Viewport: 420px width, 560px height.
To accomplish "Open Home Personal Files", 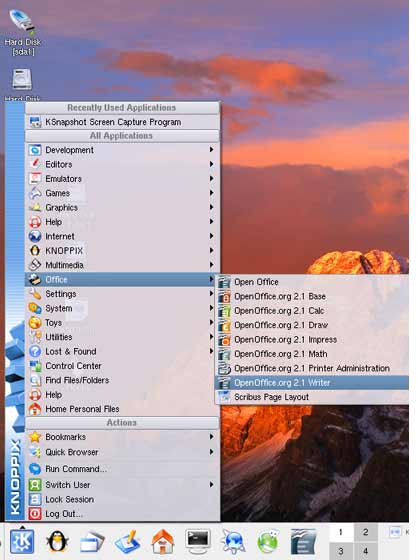I will click(122, 409).
